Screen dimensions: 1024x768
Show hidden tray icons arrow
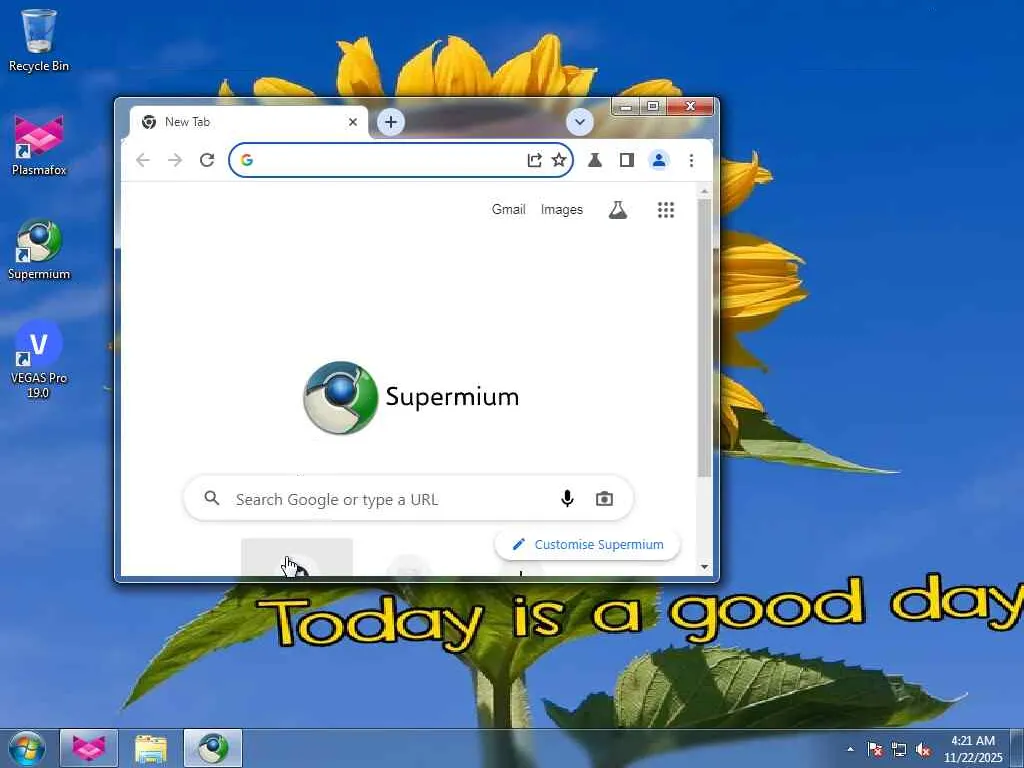click(x=850, y=749)
